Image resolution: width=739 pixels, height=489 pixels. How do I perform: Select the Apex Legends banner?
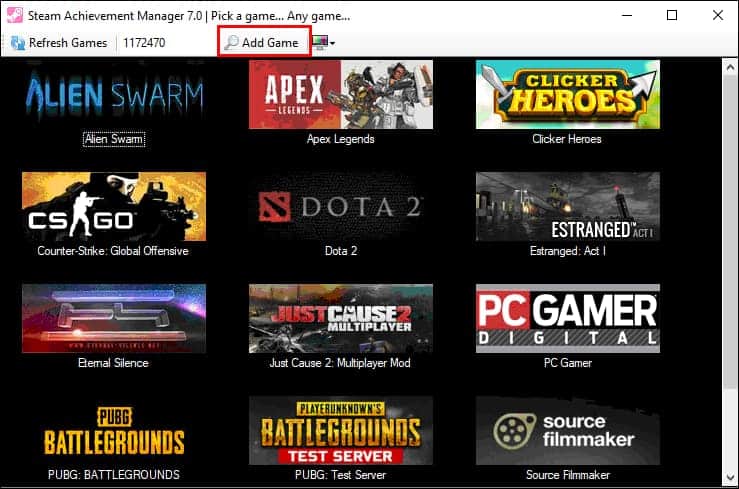(341, 94)
